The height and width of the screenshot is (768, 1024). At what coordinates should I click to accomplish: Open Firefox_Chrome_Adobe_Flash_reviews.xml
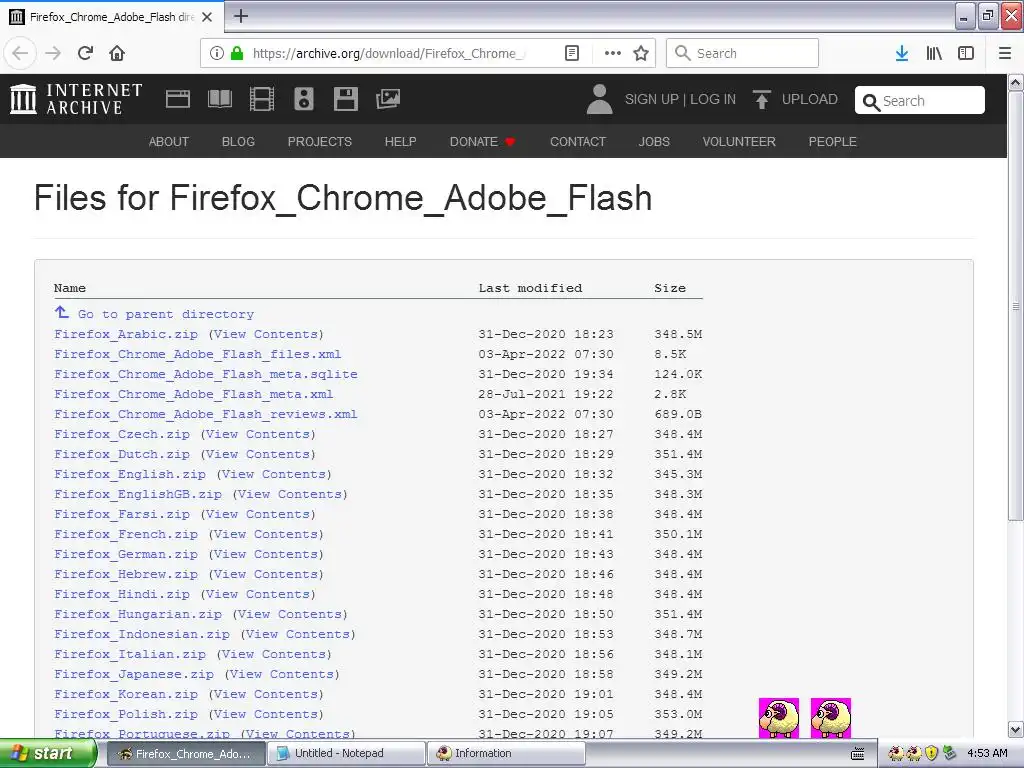[x=206, y=414]
